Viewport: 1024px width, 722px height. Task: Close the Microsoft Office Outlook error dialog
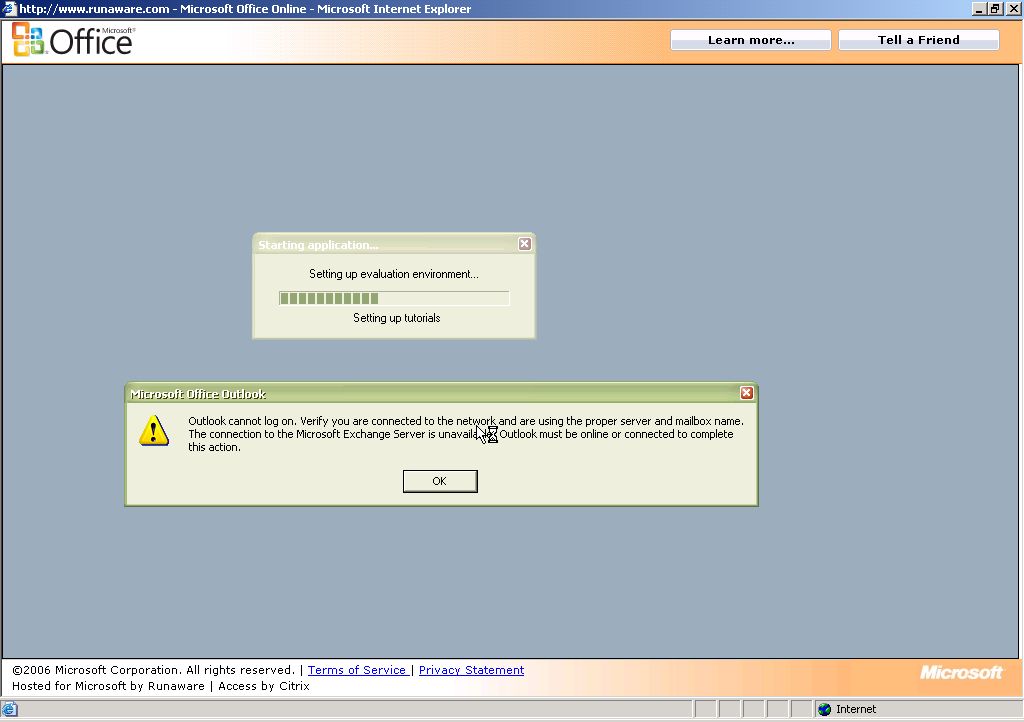pos(746,393)
